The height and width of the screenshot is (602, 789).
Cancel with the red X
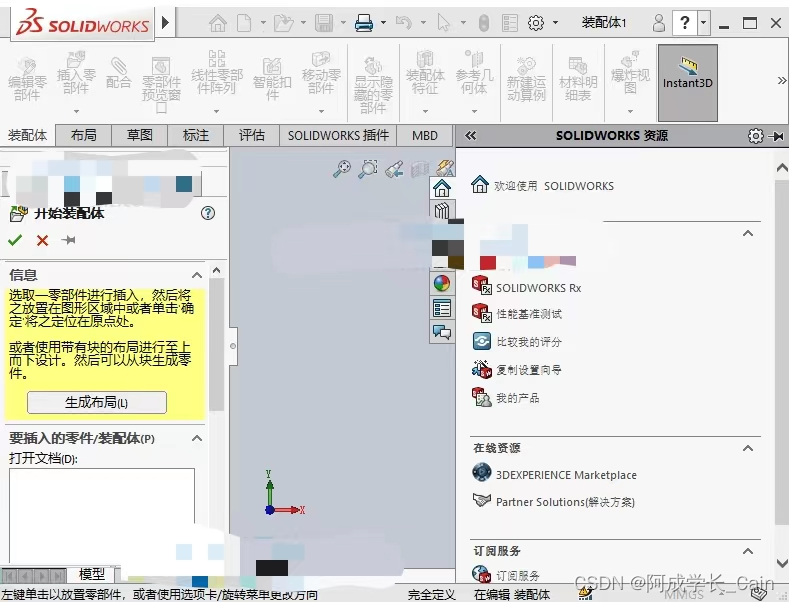click(42, 240)
